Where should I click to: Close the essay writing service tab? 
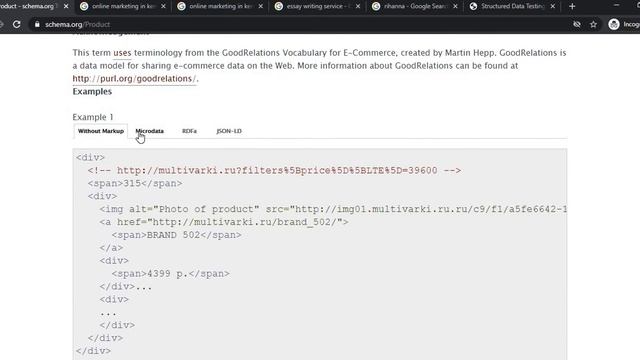coord(358,6)
